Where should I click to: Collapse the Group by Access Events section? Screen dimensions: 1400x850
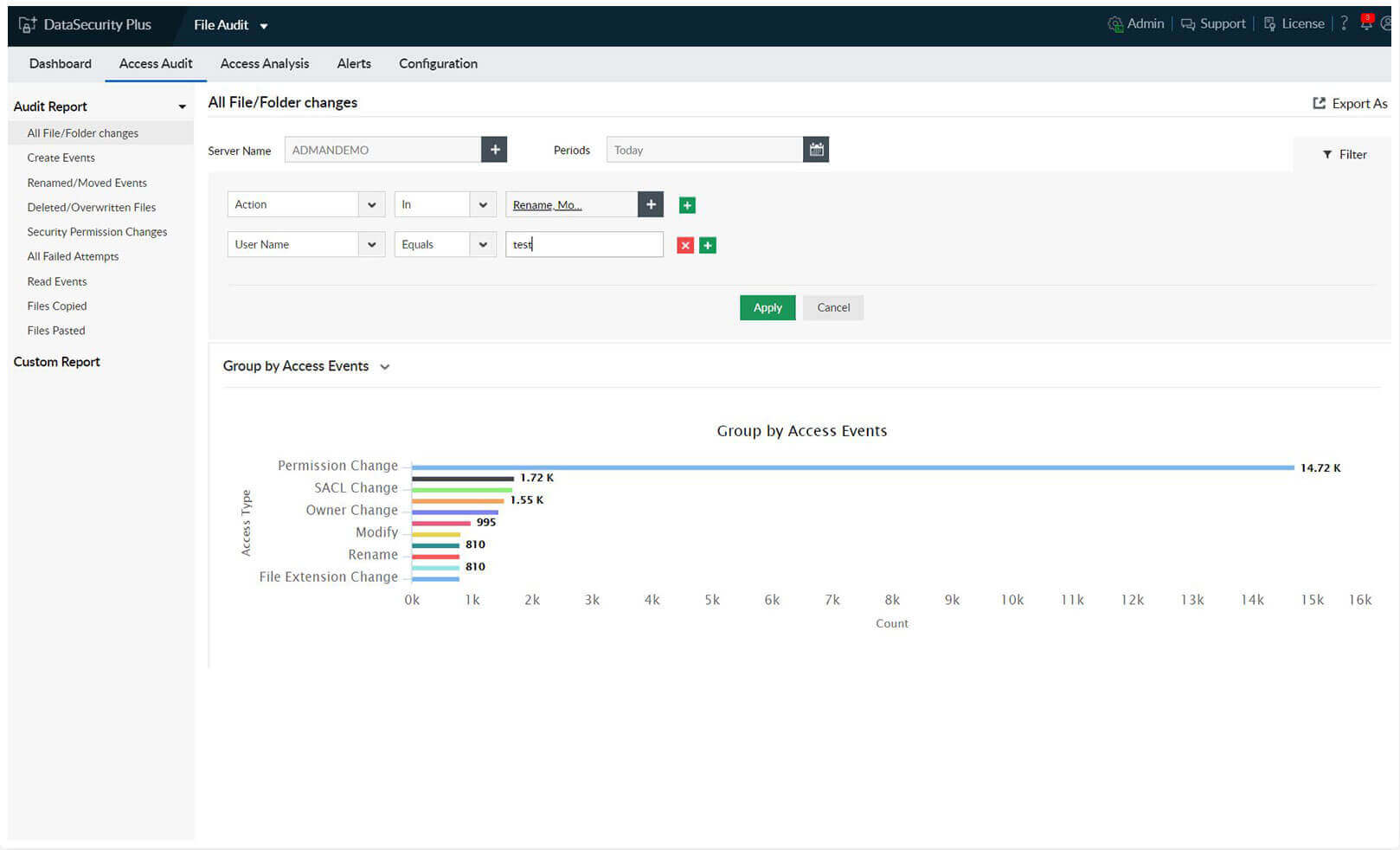[384, 366]
